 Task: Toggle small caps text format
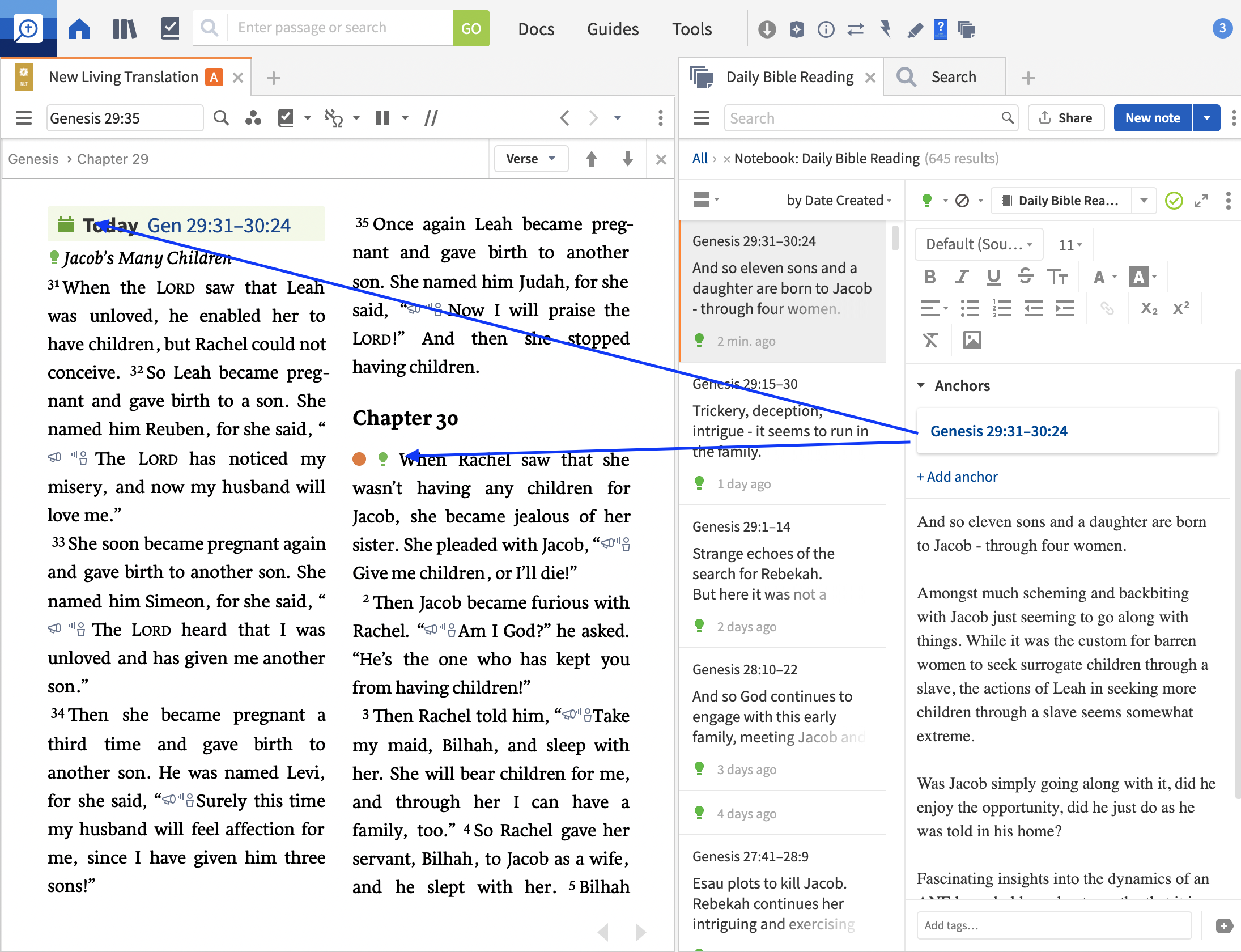(x=1057, y=277)
